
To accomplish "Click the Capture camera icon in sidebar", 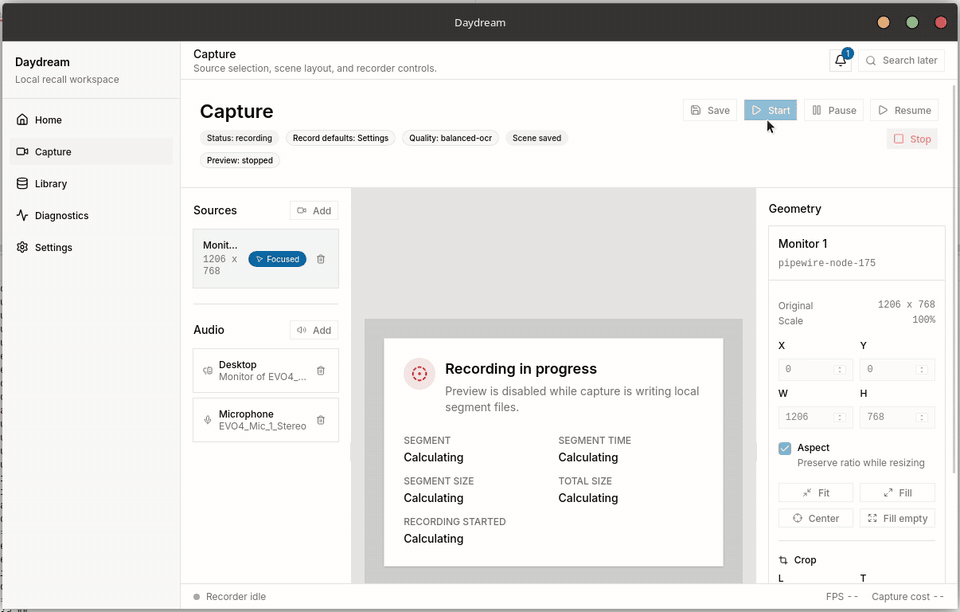I will click(22, 151).
